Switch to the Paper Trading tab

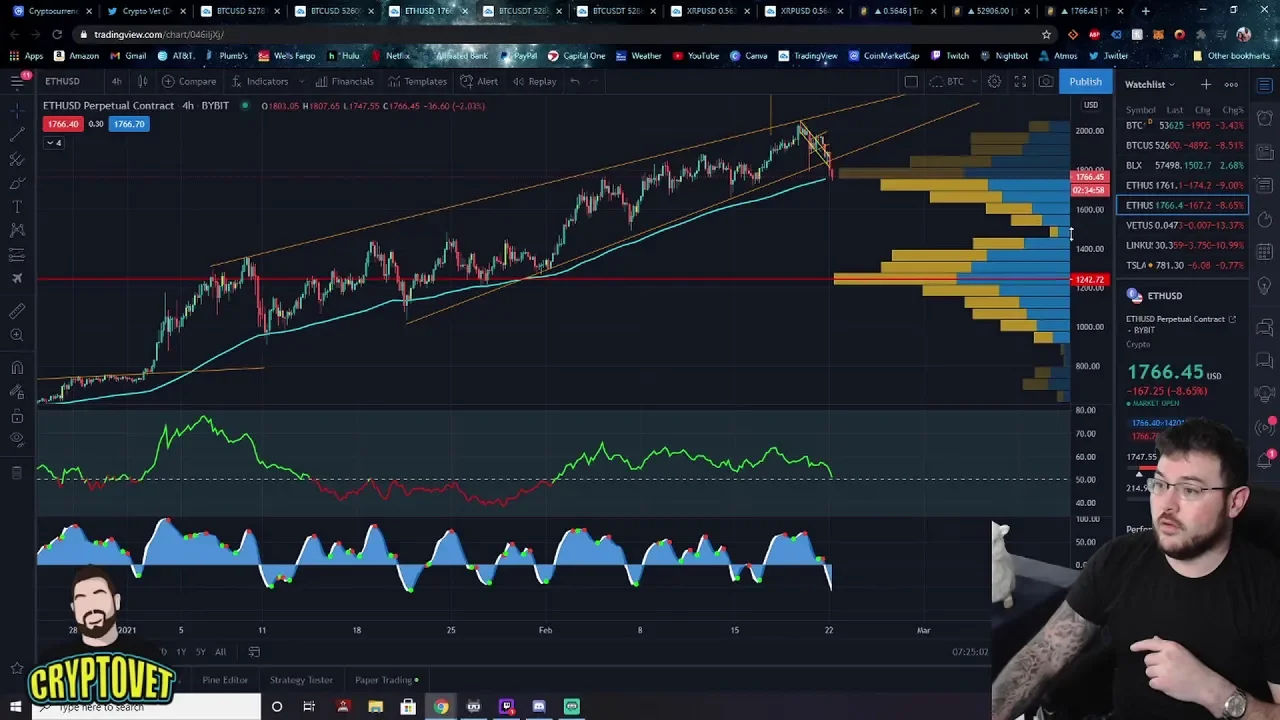point(384,680)
